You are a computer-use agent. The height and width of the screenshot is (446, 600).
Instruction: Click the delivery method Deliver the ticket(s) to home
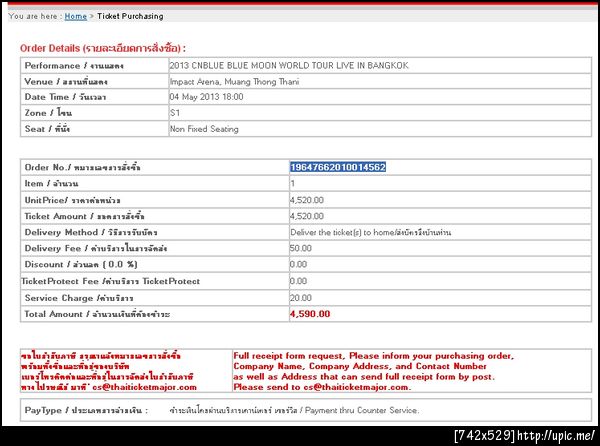coord(370,232)
